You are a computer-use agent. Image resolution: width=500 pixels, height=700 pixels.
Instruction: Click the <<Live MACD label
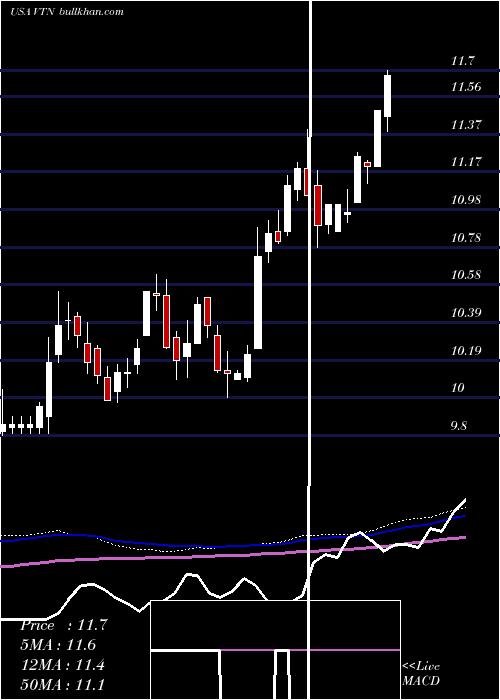pyautogui.click(x=421, y=674)
